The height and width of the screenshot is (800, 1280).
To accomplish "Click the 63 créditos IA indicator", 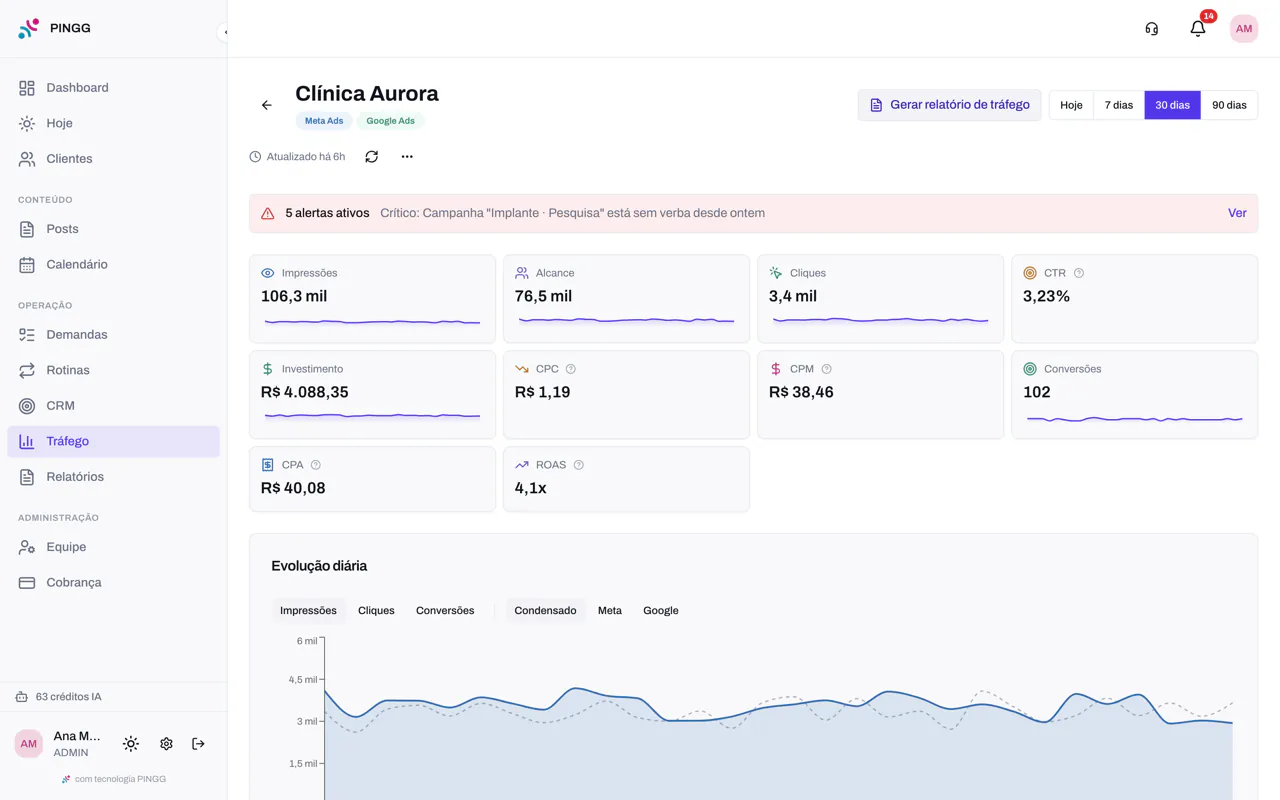I will click(59, 697).
